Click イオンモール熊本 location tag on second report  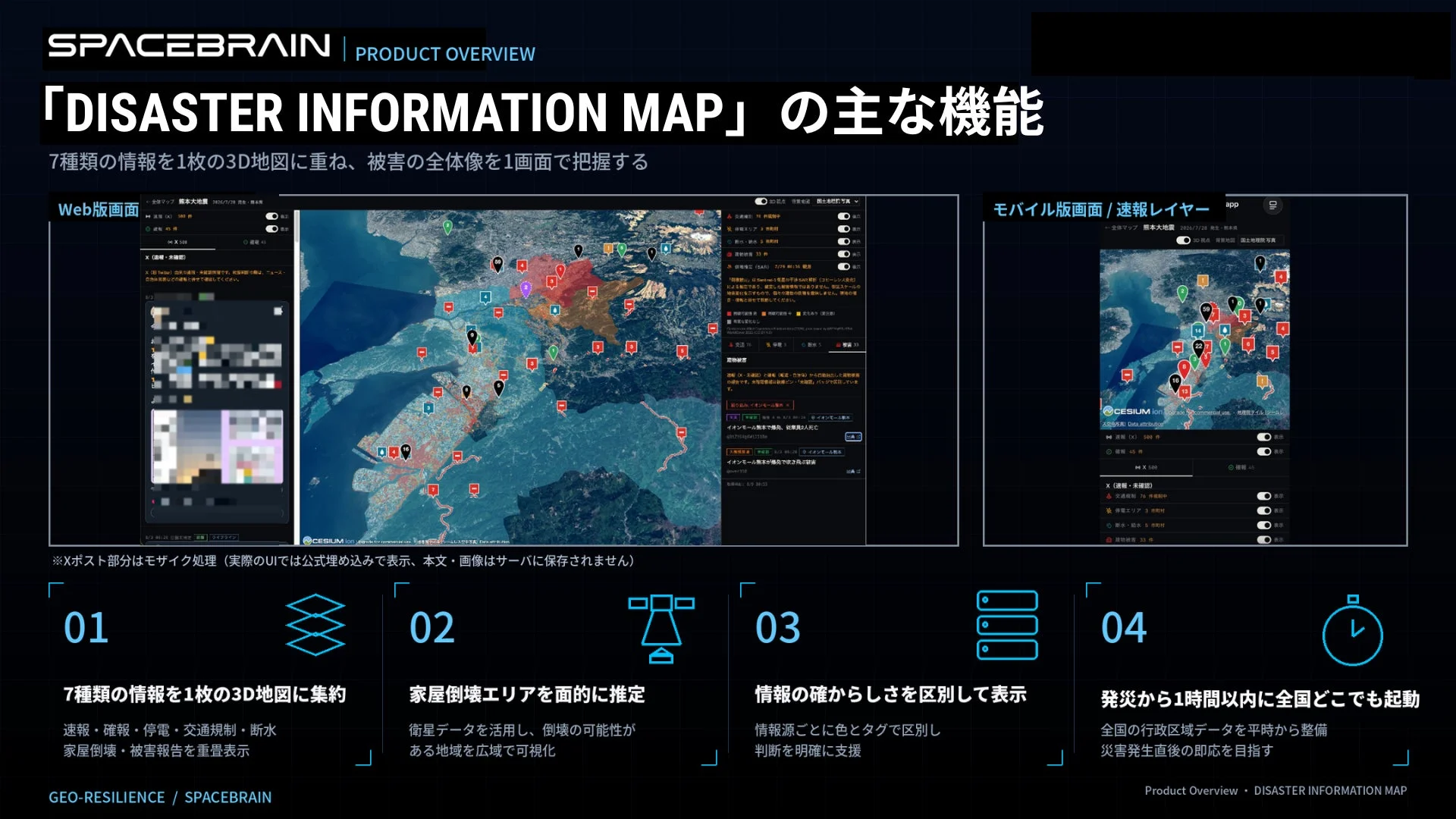pyautogui.click(x=822, y=452)
